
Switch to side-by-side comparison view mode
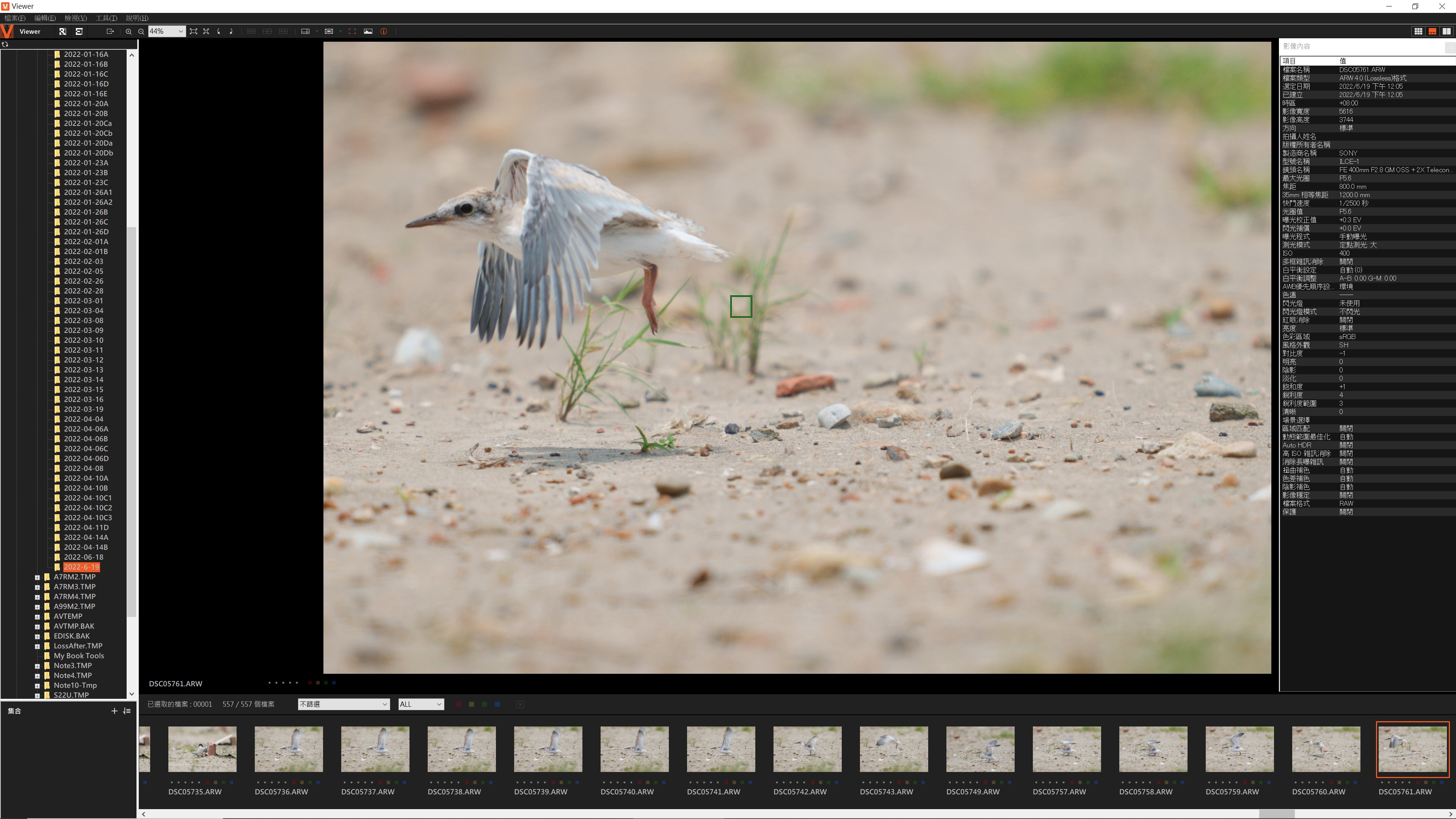coord(1447,31)
